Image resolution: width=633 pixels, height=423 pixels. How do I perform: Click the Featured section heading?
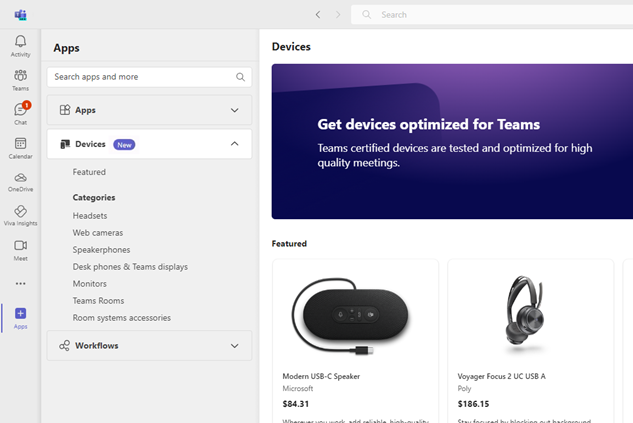289,243
